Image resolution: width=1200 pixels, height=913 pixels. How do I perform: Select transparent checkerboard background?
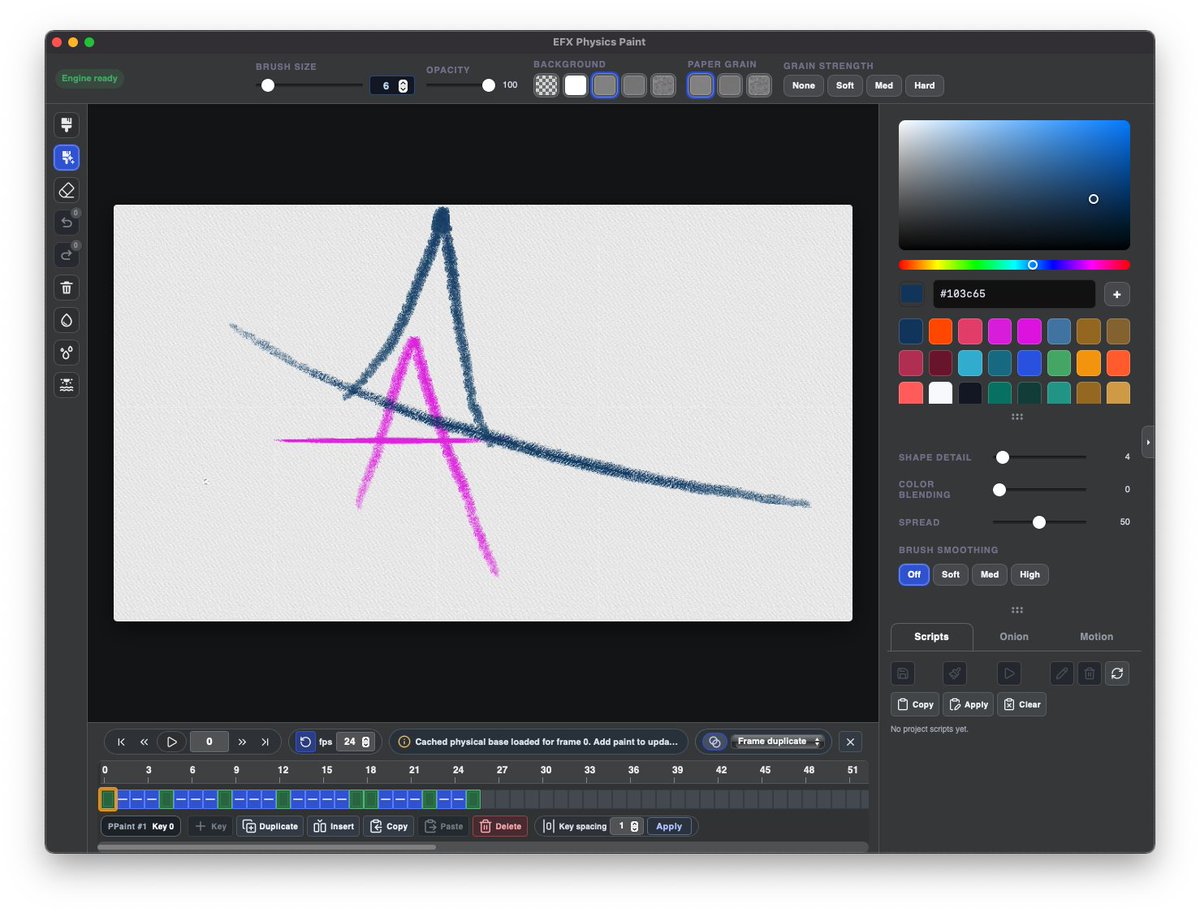(x=546, y=85)
